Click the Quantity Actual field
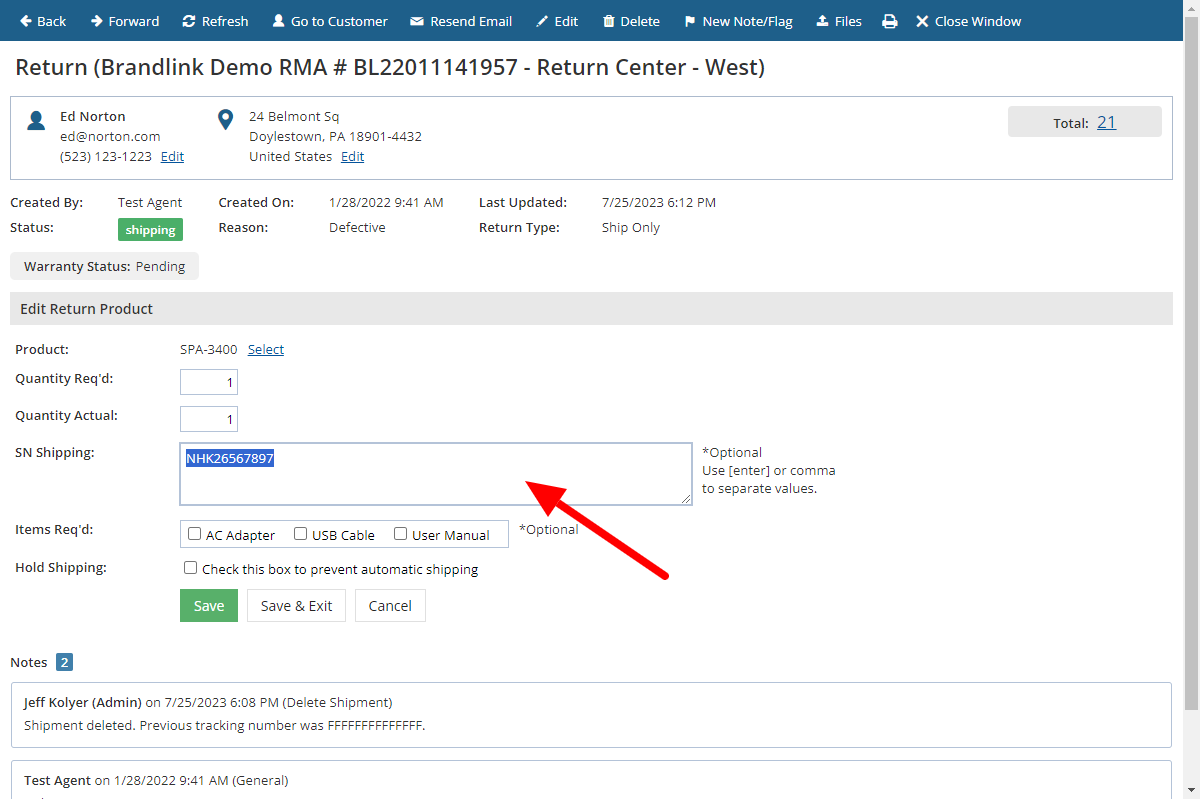 [209, 418]
